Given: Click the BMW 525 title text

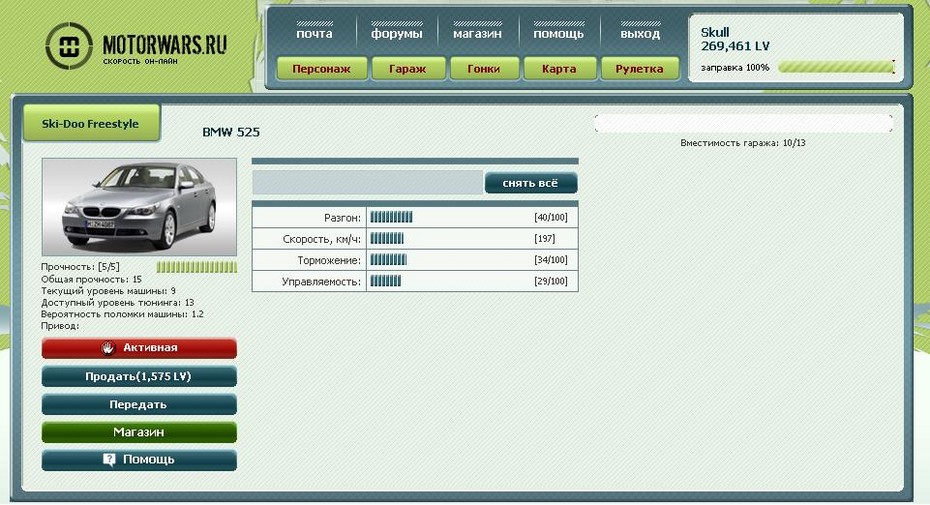Looking at the screenshot, I should (x=231, y=132).
